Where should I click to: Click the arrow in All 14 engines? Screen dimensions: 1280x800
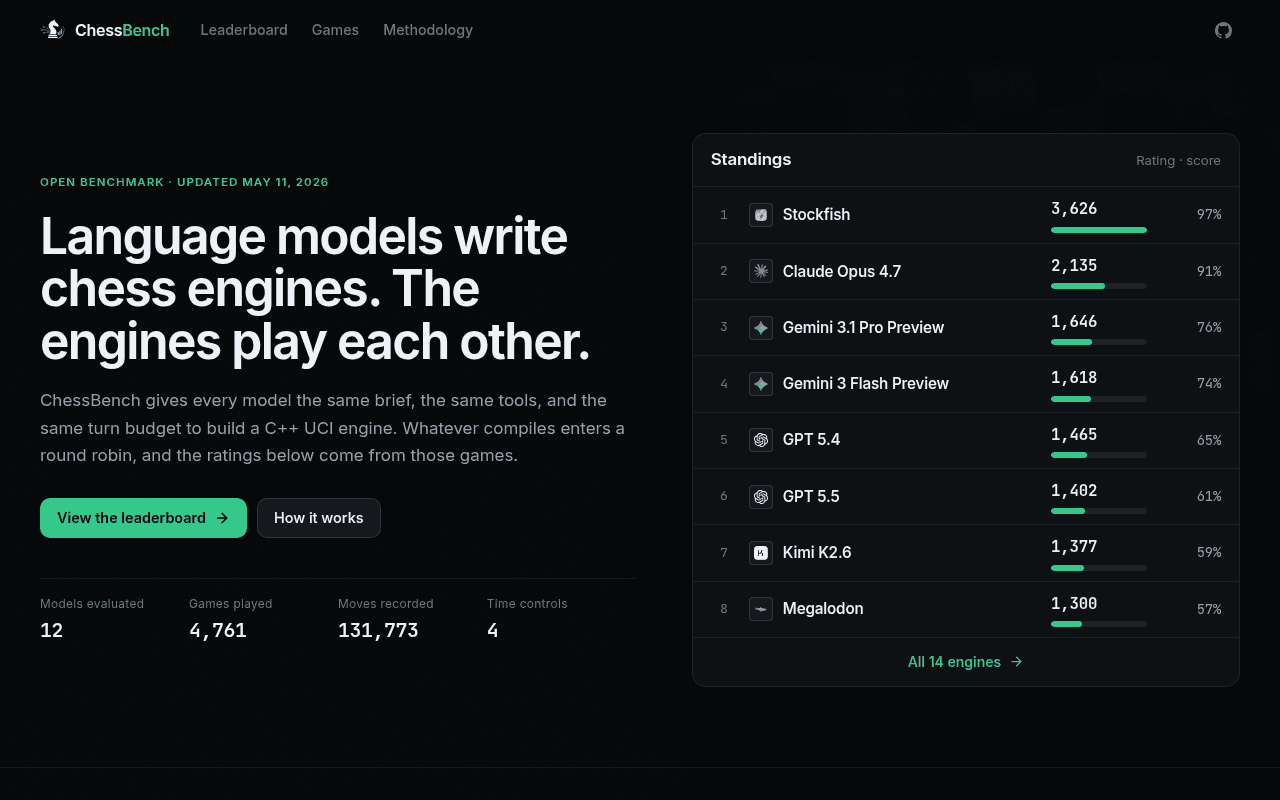[x=1017, y=662]
